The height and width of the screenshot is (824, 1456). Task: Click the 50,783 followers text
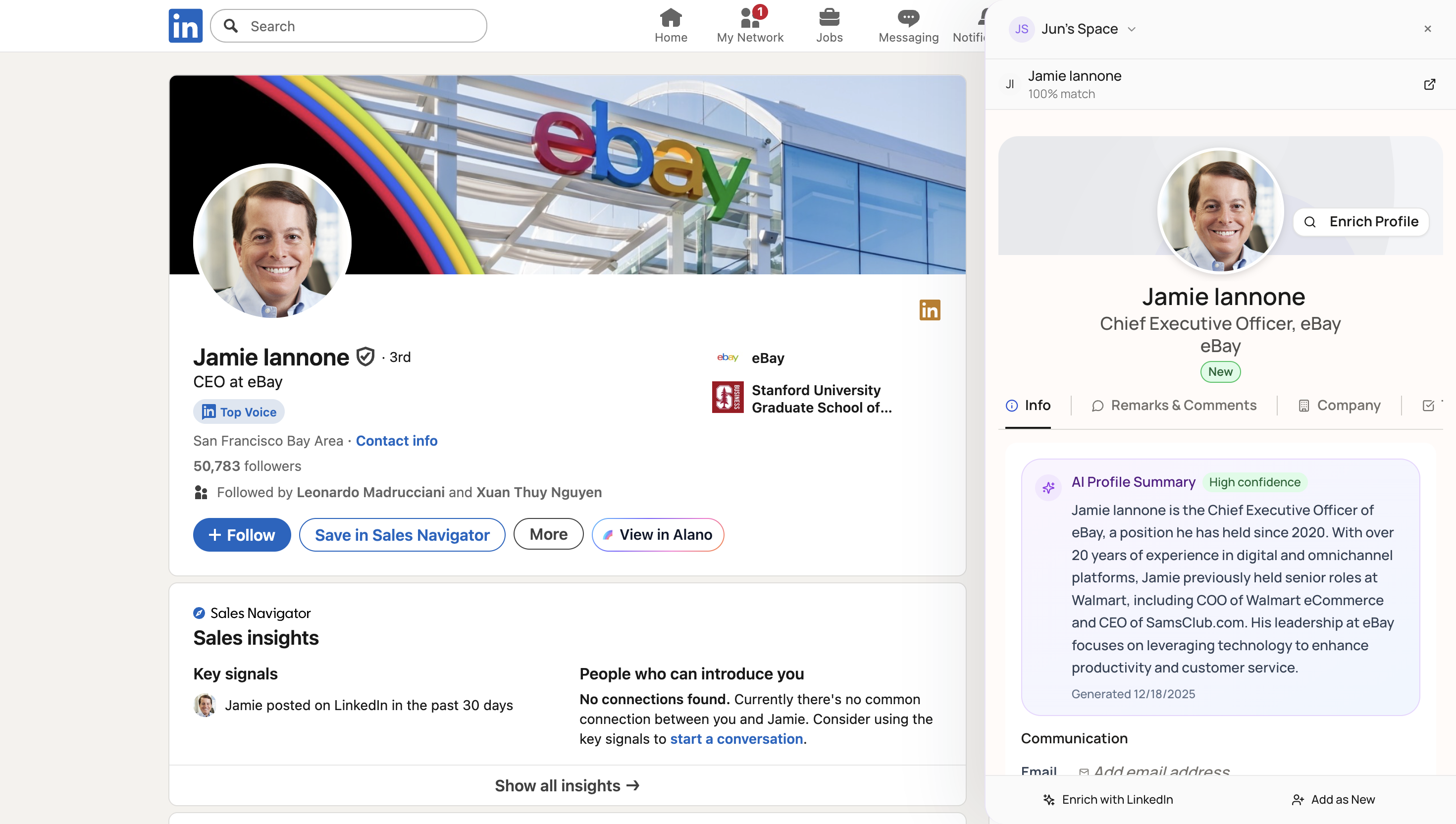pyautogui.click(x=247, y=466)
